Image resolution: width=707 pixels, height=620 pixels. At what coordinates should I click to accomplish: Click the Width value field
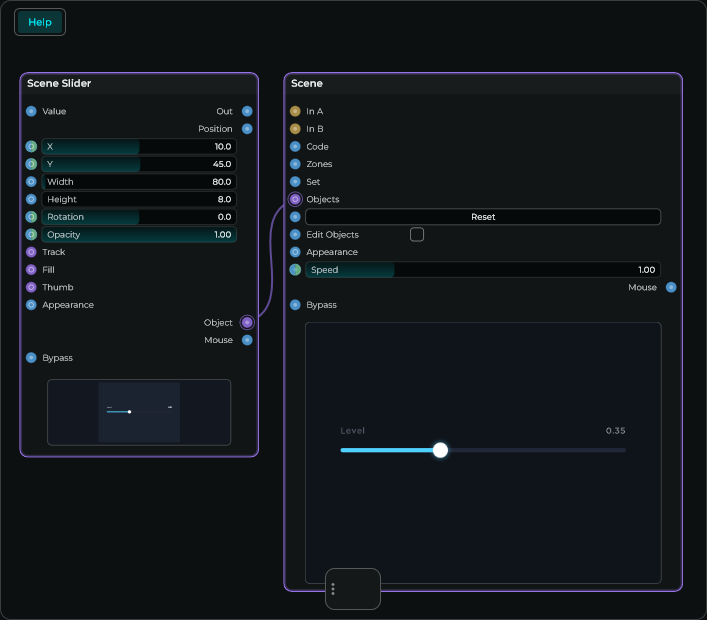pyautogui.click(x=139, y=182)
